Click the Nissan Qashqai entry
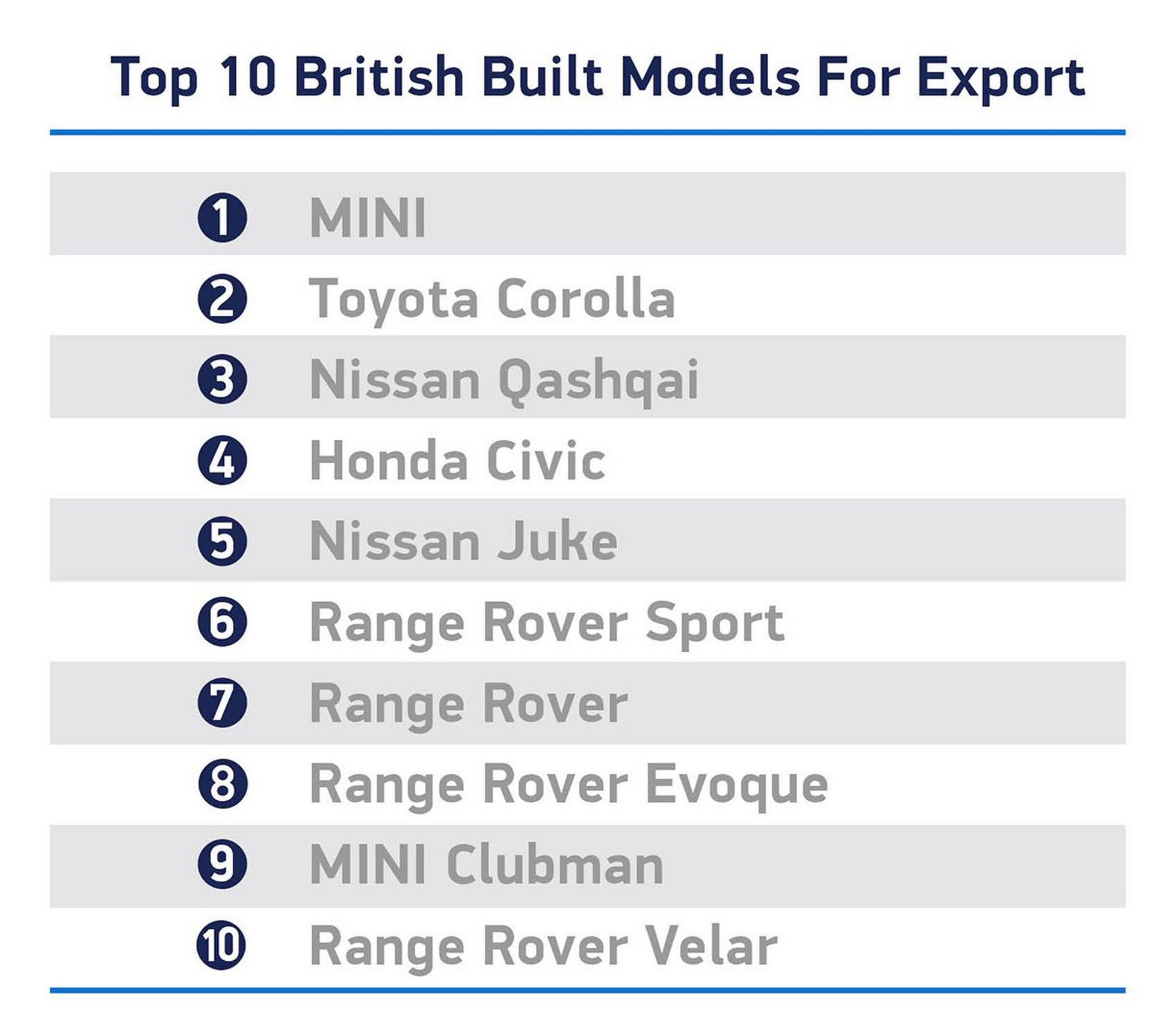 (504, 380)
